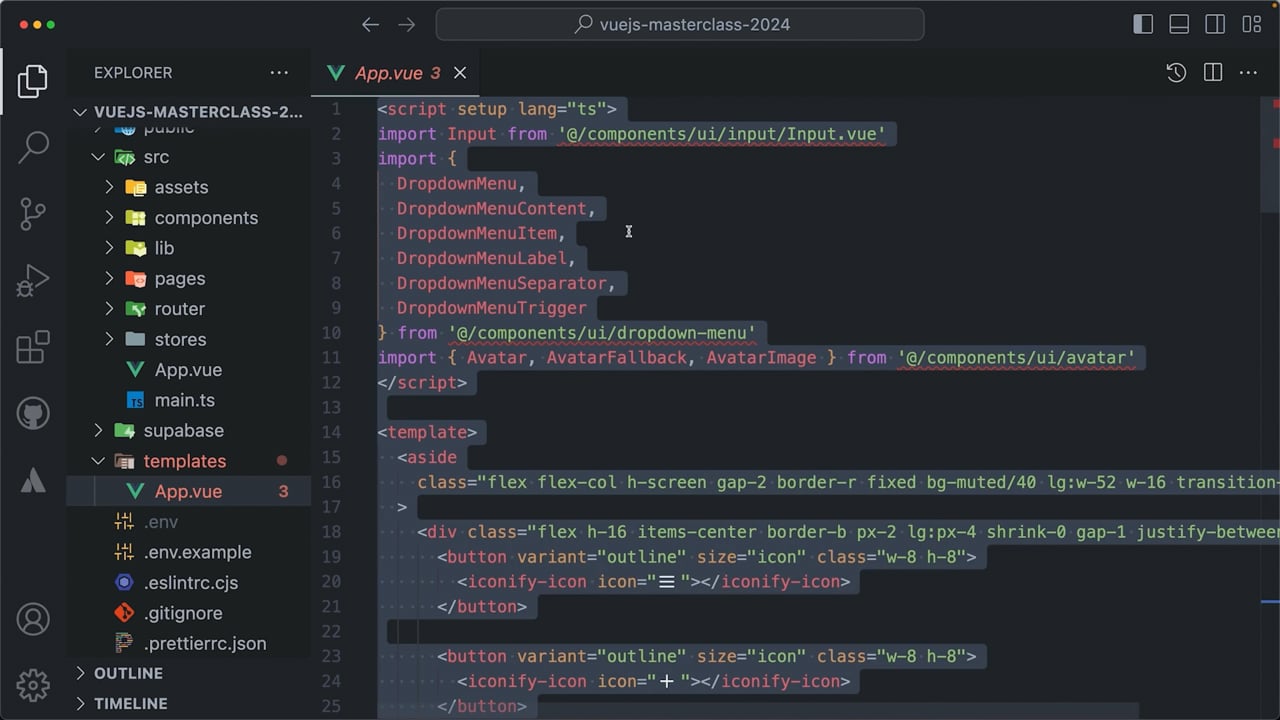Viewport: 1280px width, 720px height.
Task: Click the <template> tag on line 14
Action: (428, 432)
